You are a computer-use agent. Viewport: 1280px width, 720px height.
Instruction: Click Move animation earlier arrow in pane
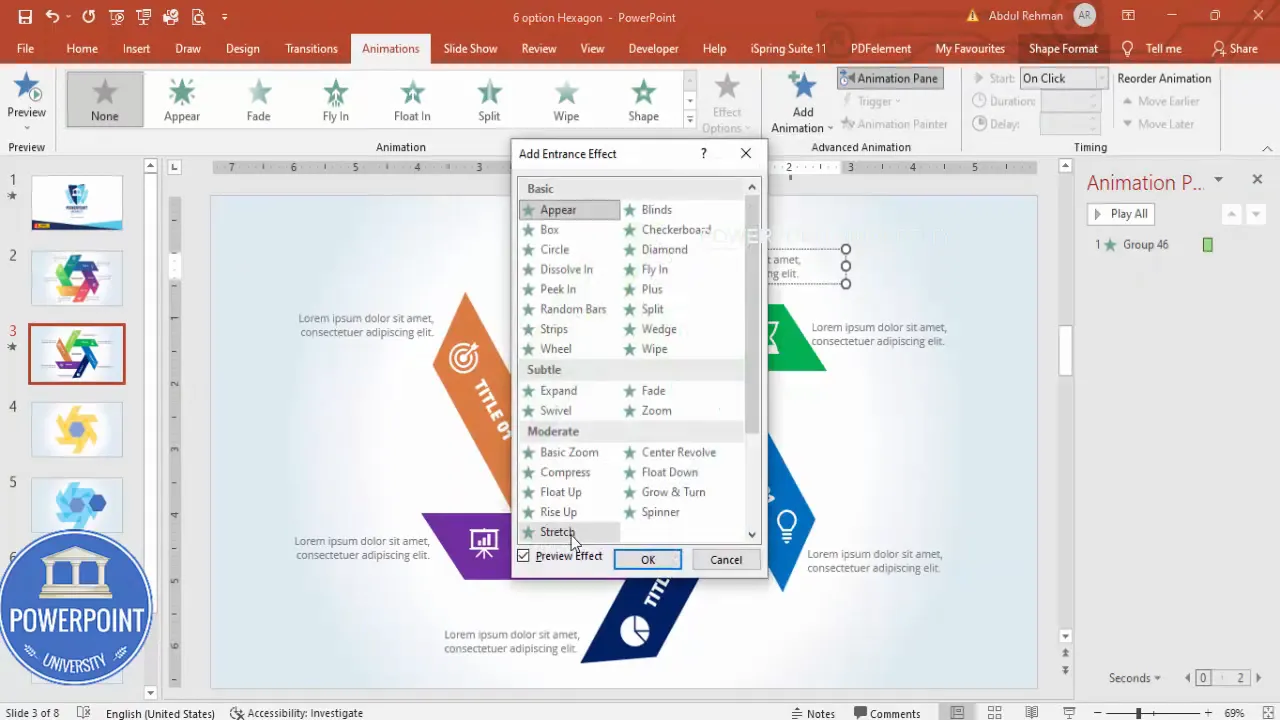(1232, 214)
